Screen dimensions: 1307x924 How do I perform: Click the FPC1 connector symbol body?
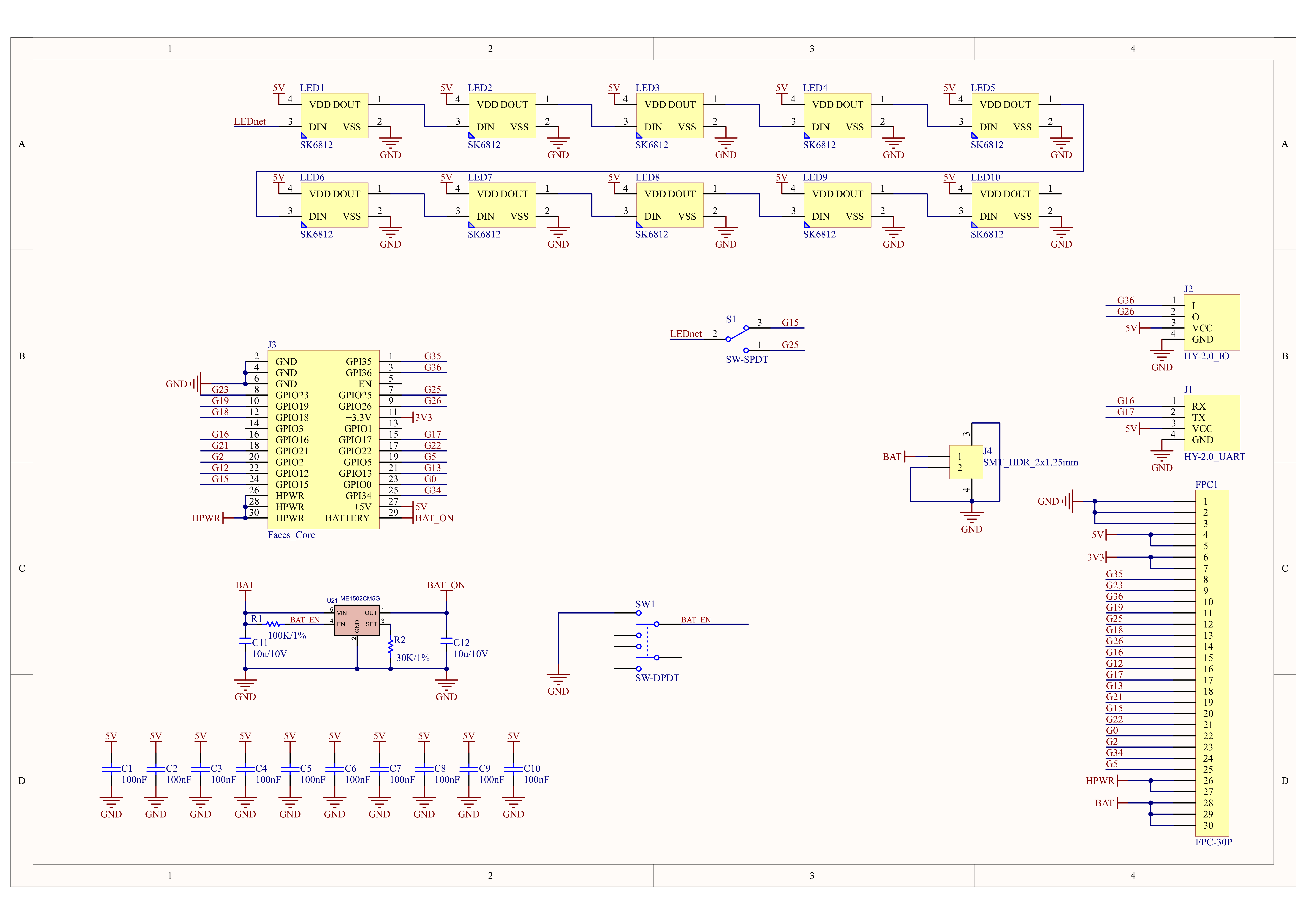point(1212,663)
